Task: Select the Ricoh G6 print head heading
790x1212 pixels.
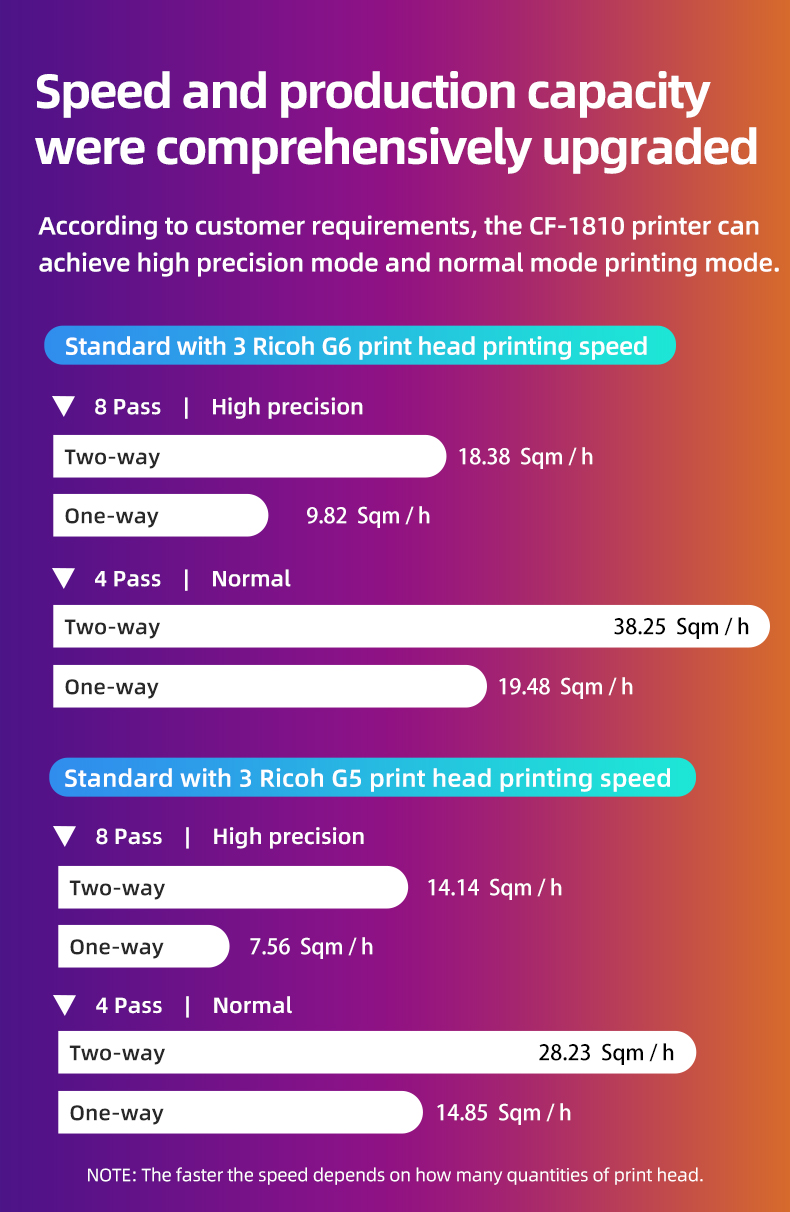Action: click(360, 347)
